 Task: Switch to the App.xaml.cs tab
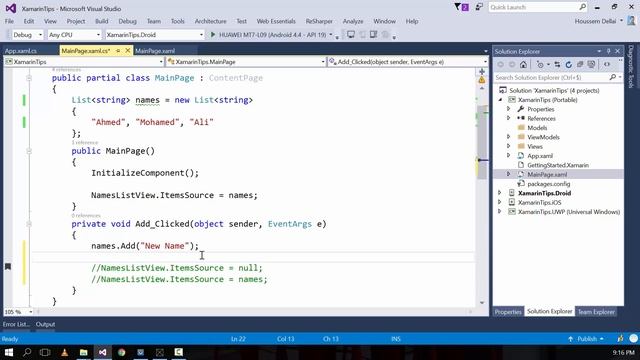(x=21, y=51)
